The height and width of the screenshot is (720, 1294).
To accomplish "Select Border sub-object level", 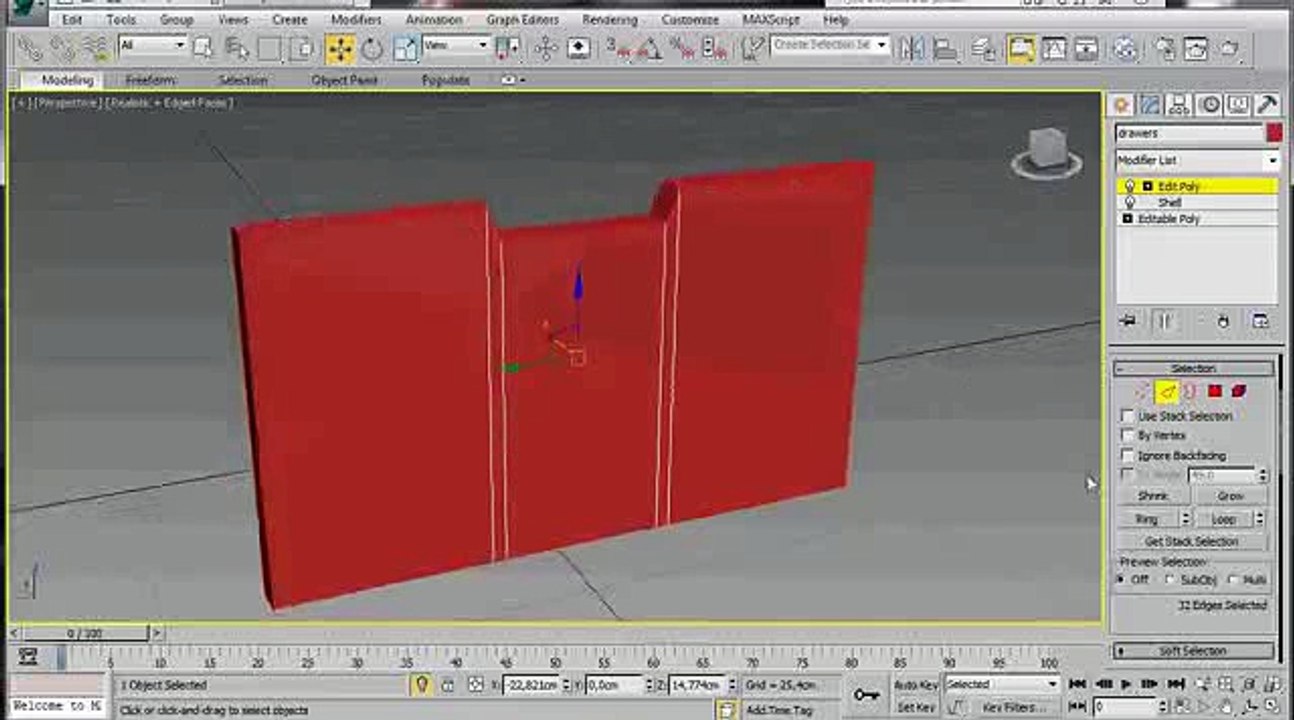I will point(1190,391).
